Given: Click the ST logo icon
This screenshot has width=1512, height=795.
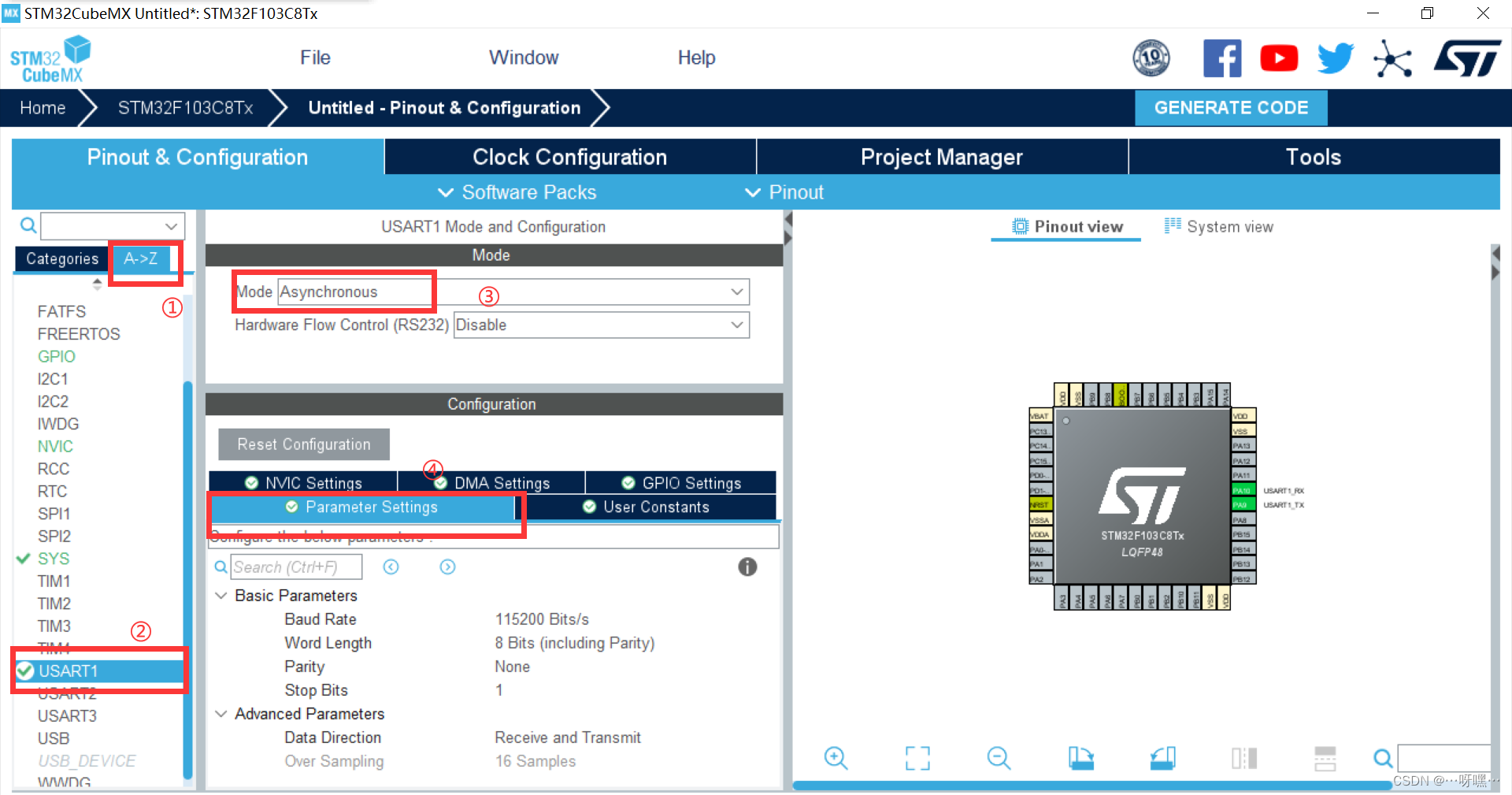Looking at the screenshot, I should (1467, 58).
